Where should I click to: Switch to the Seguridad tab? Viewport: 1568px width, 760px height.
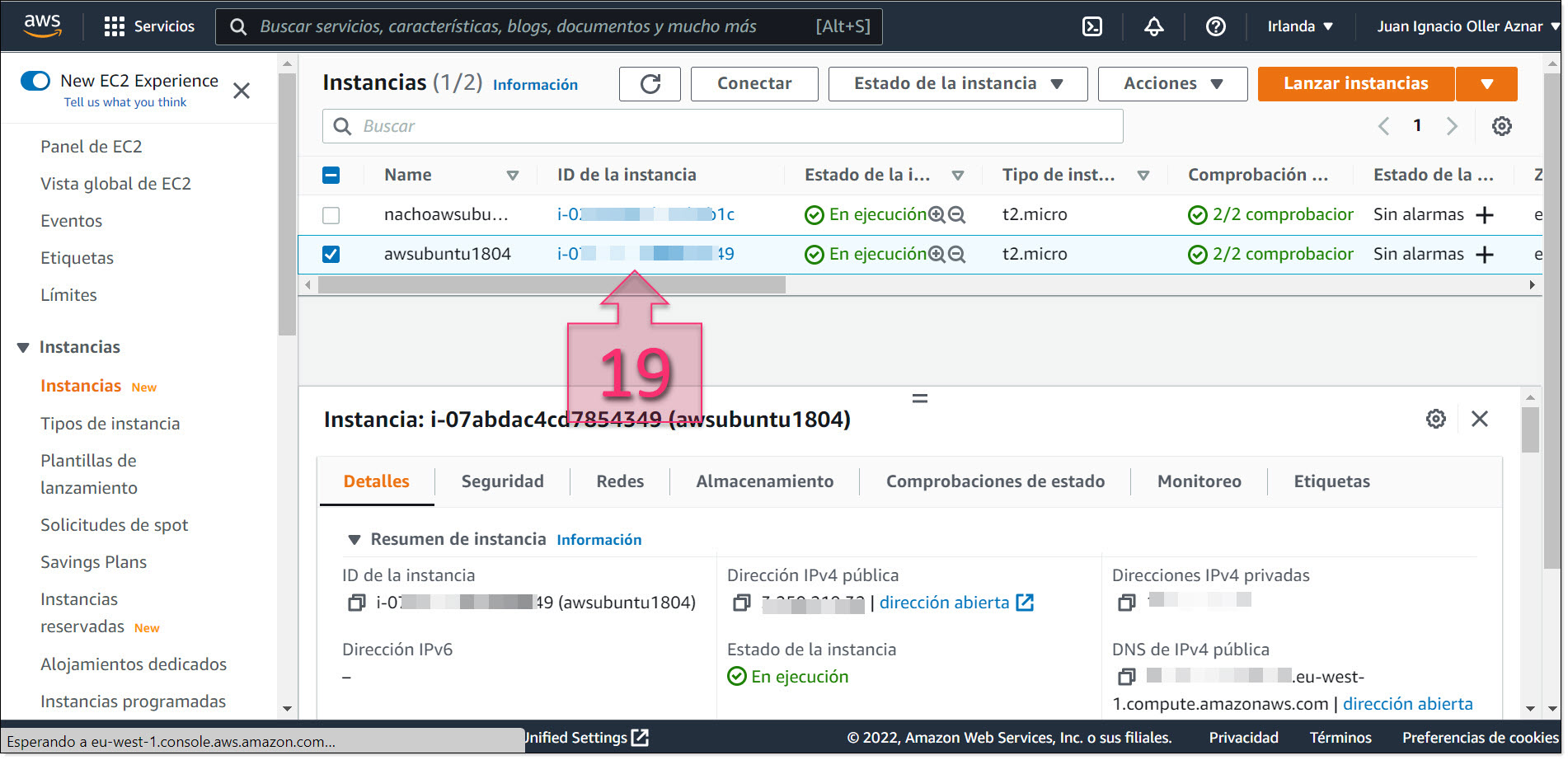point(503,481)
